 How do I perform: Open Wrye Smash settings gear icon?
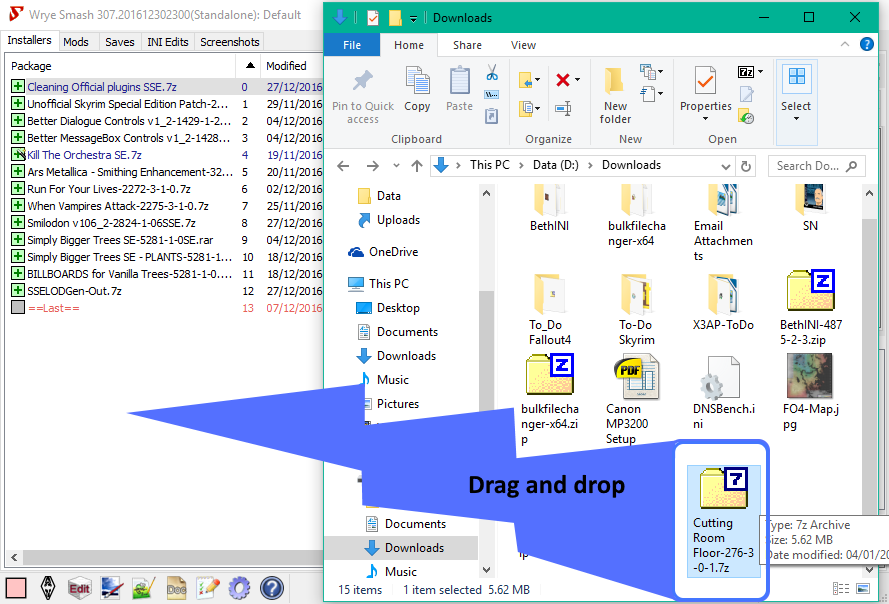click(239, 588)
